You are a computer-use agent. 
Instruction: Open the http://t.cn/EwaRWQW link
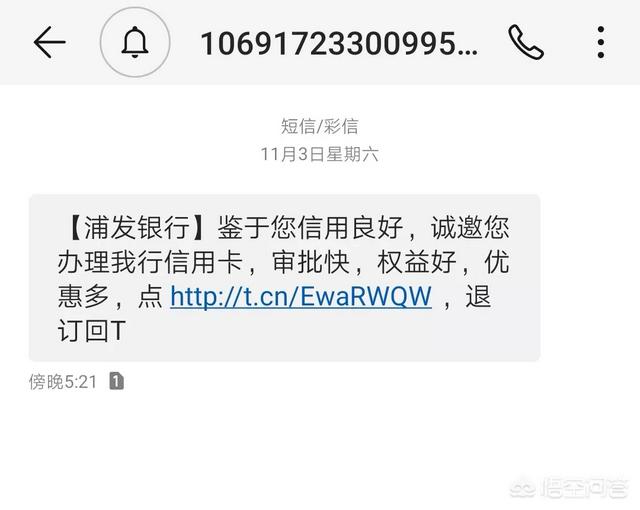point(301,296)
